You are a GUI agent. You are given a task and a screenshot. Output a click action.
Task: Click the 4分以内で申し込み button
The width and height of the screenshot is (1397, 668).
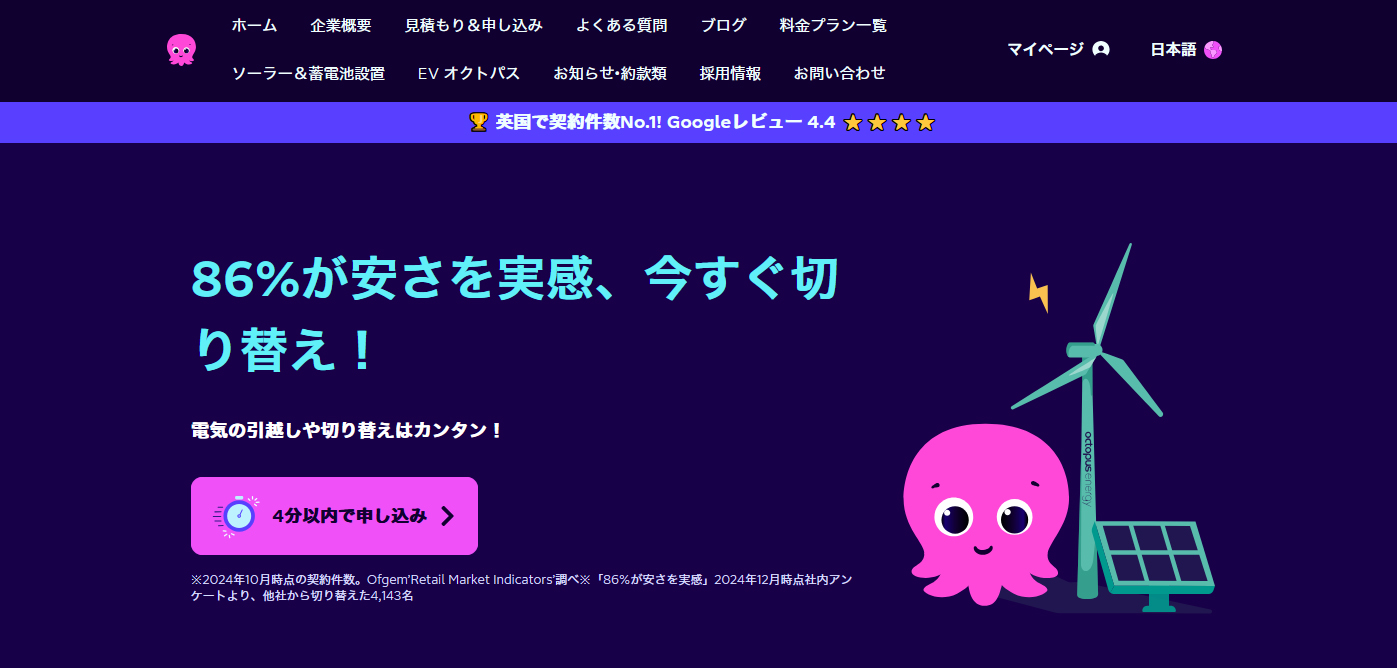(x=334, y=516)
